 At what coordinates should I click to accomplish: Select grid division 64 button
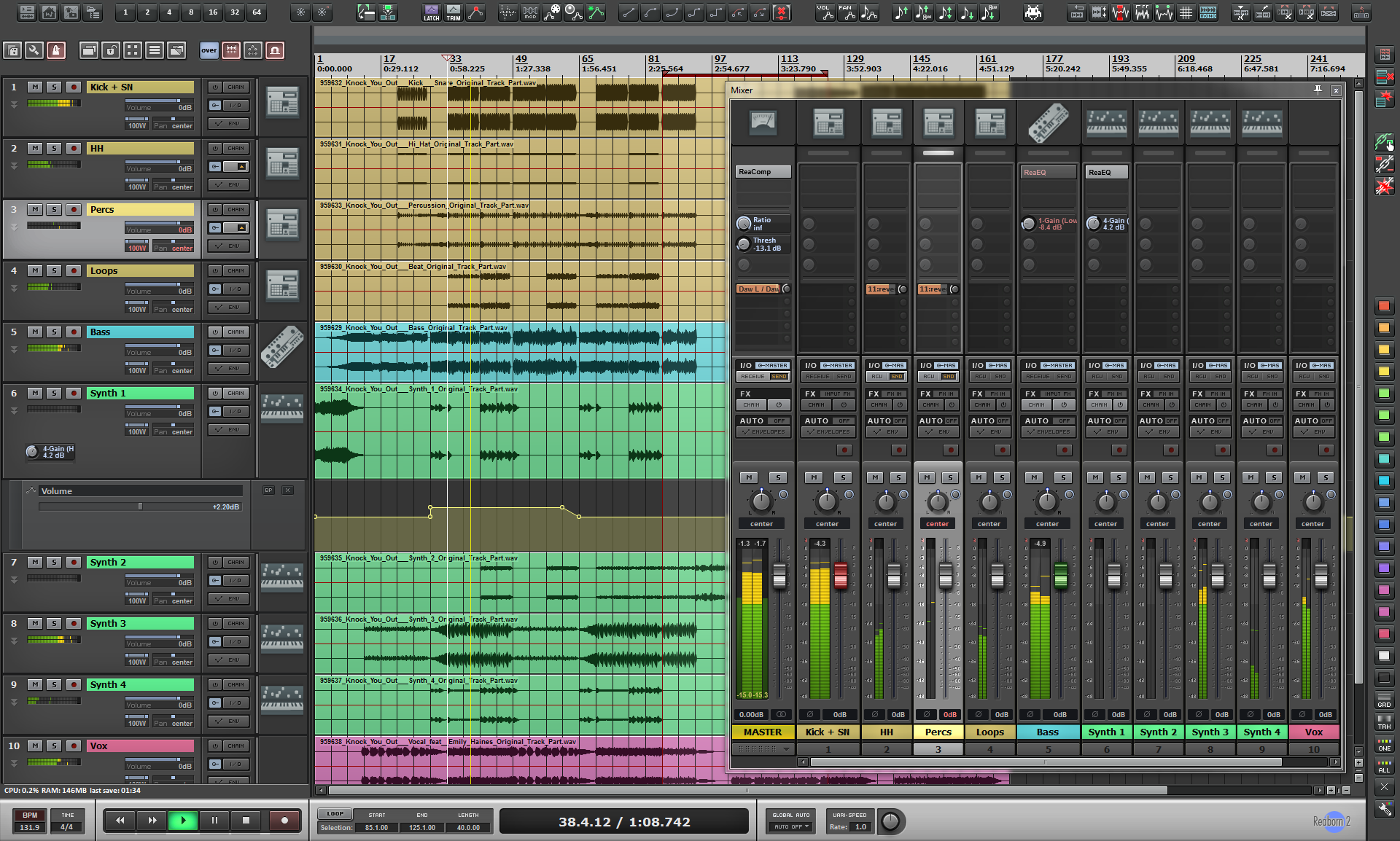[257, 12]
